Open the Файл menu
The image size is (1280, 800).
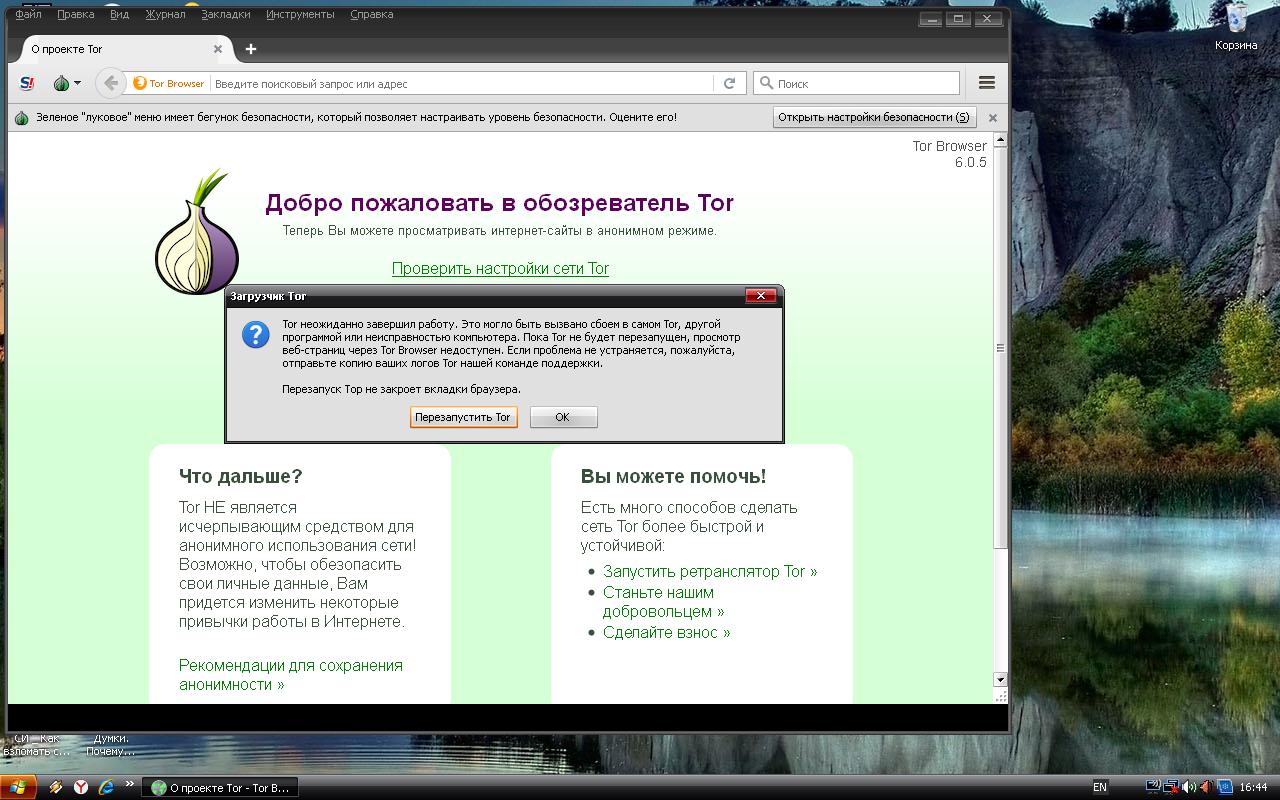(28, 14)
